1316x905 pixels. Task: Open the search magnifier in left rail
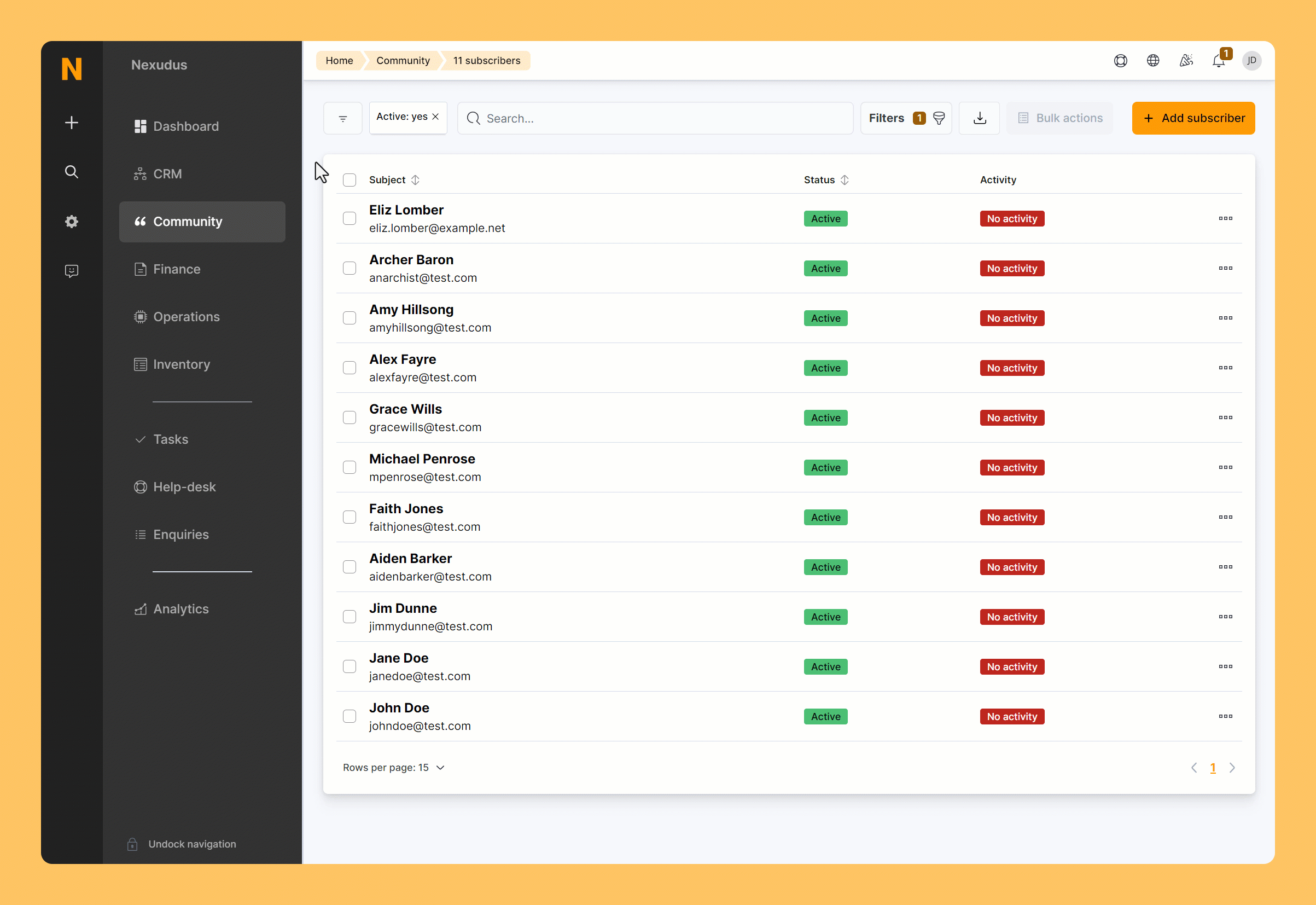72,172
